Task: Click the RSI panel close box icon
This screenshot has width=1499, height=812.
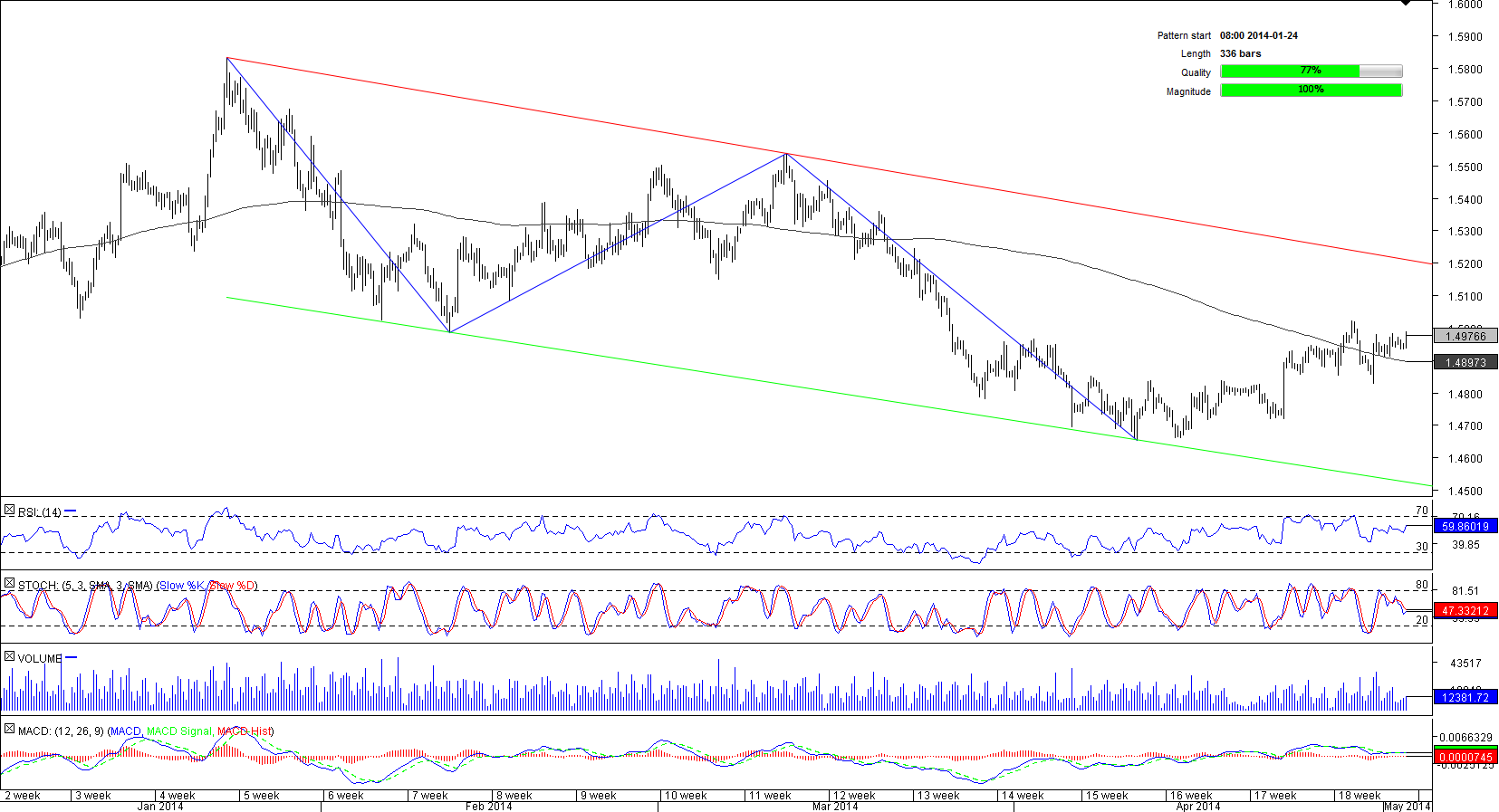Action: (9, 511)
